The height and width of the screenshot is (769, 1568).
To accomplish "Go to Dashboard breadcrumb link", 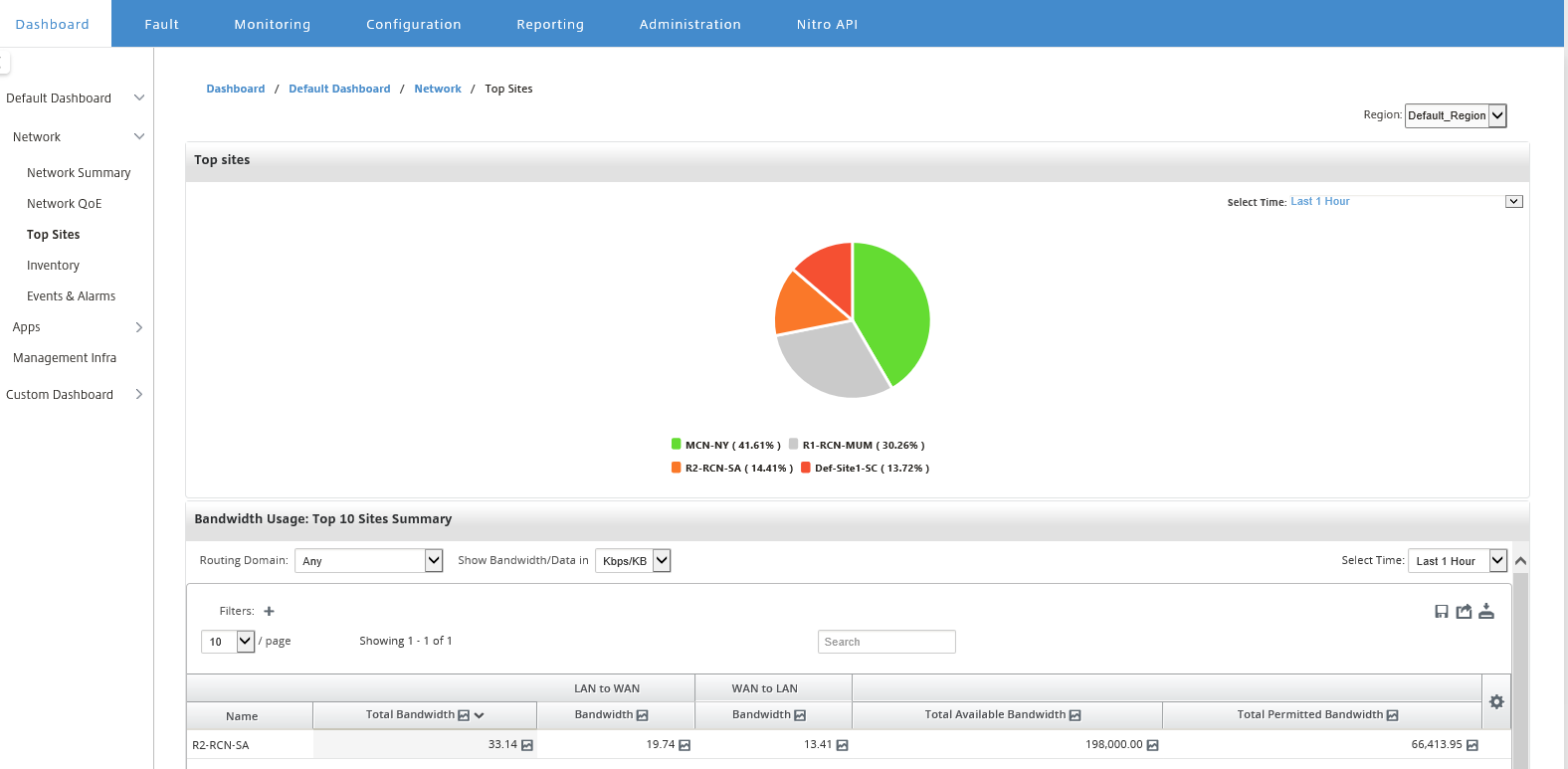I will click(x=236, y=89).
